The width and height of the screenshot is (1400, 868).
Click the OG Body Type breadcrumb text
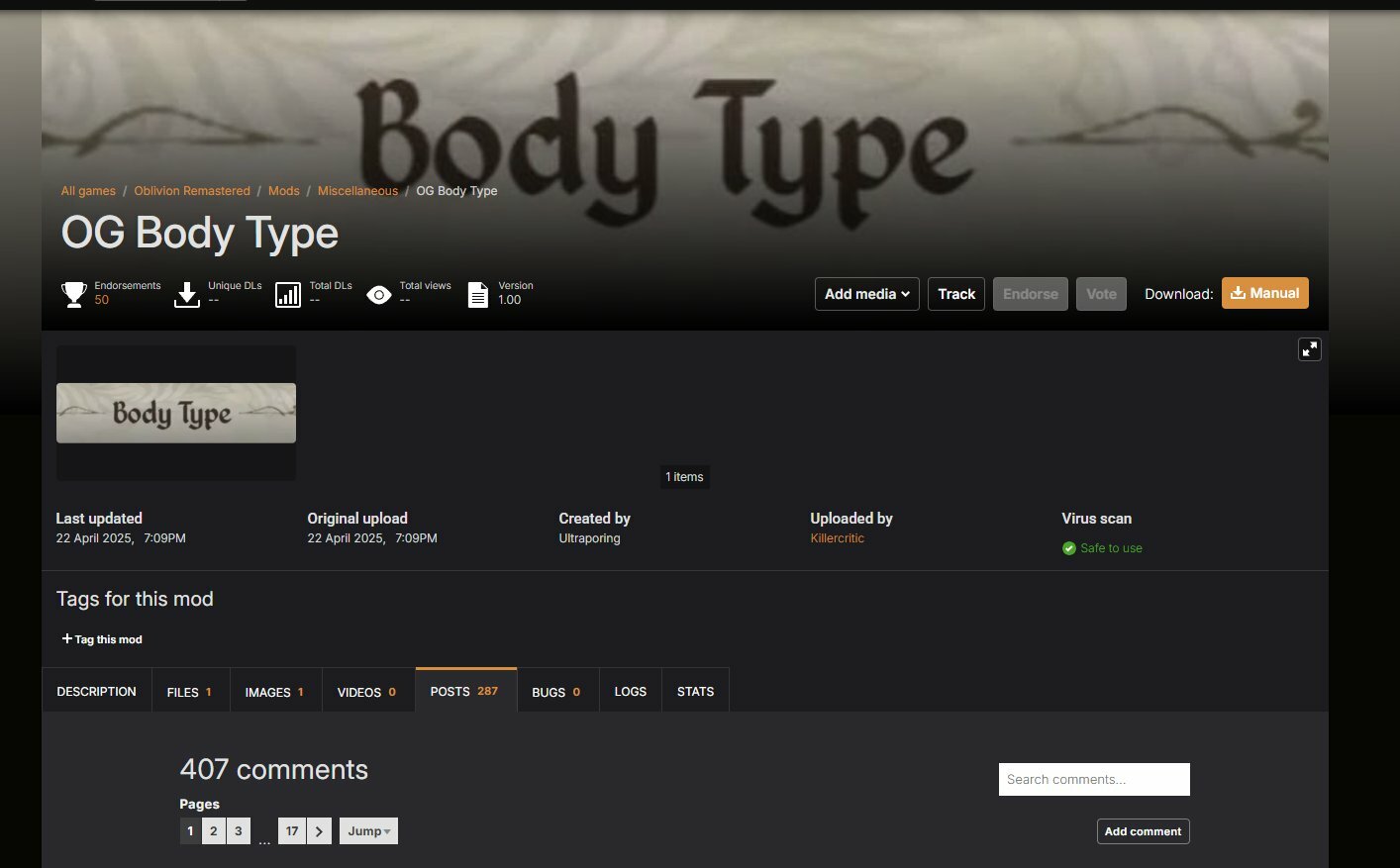coord(456,191)
